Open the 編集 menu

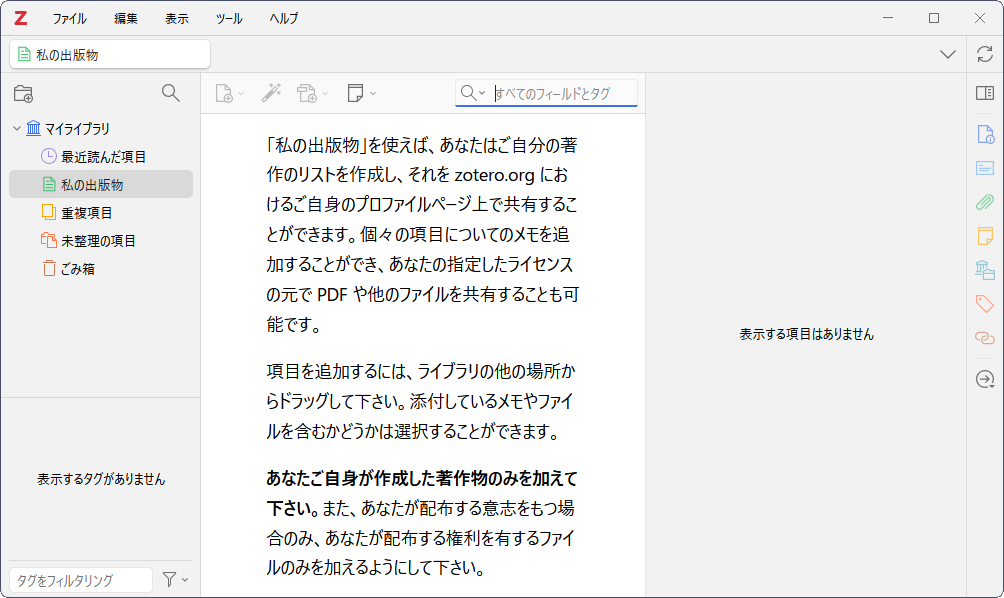click(126, 19)
